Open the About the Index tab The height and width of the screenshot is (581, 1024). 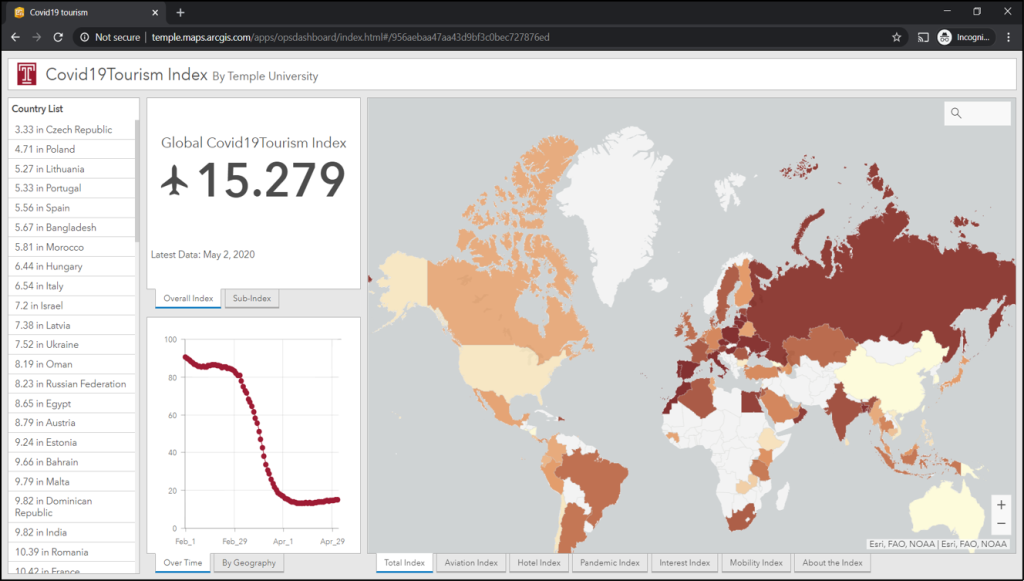click(833, 563)
